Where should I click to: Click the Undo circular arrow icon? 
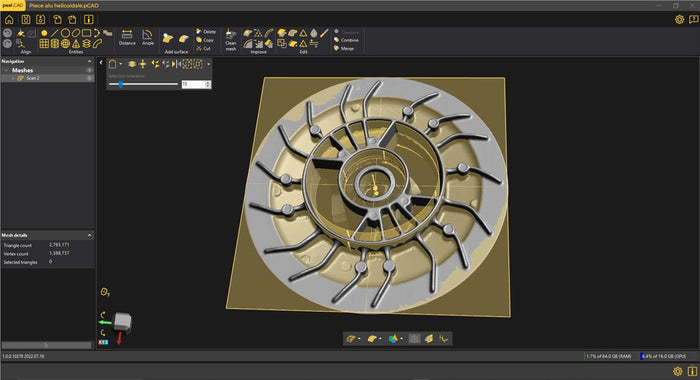click(x=7, y=33)
